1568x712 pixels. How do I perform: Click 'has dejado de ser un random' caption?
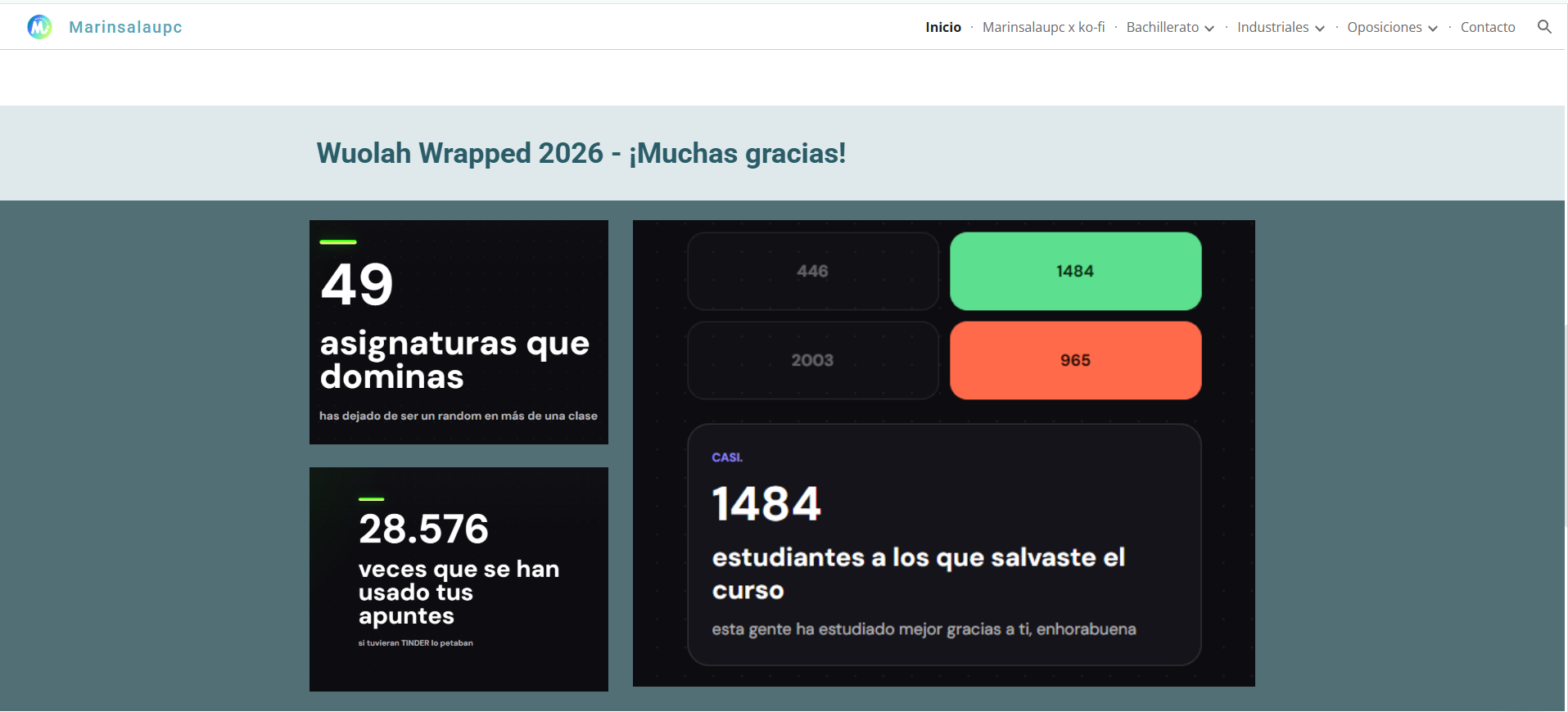click(x=459, y=416)
